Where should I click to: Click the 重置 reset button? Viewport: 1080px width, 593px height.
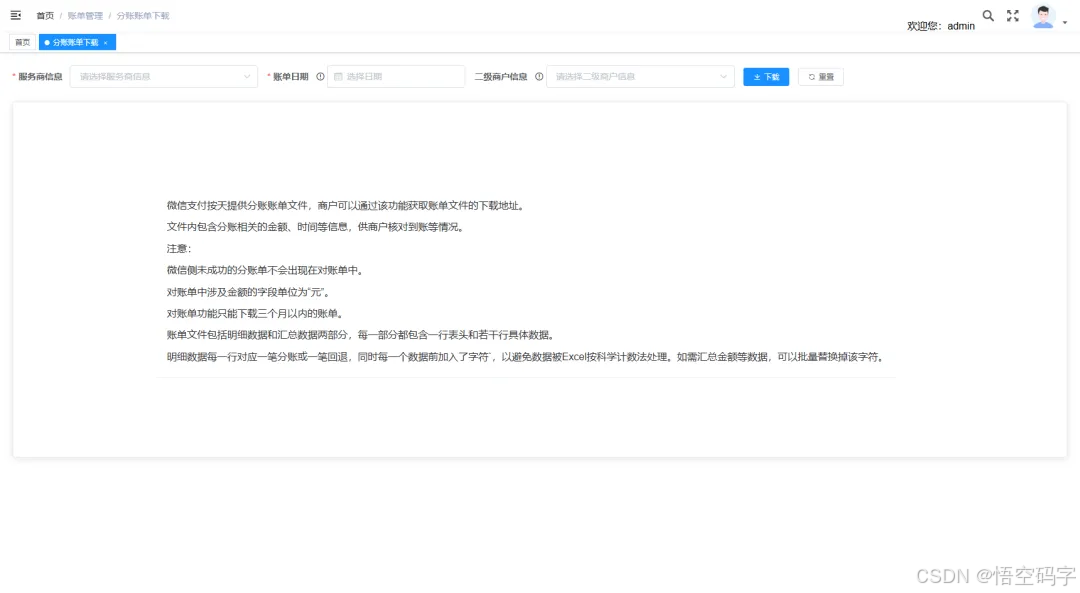pos(821,76)
